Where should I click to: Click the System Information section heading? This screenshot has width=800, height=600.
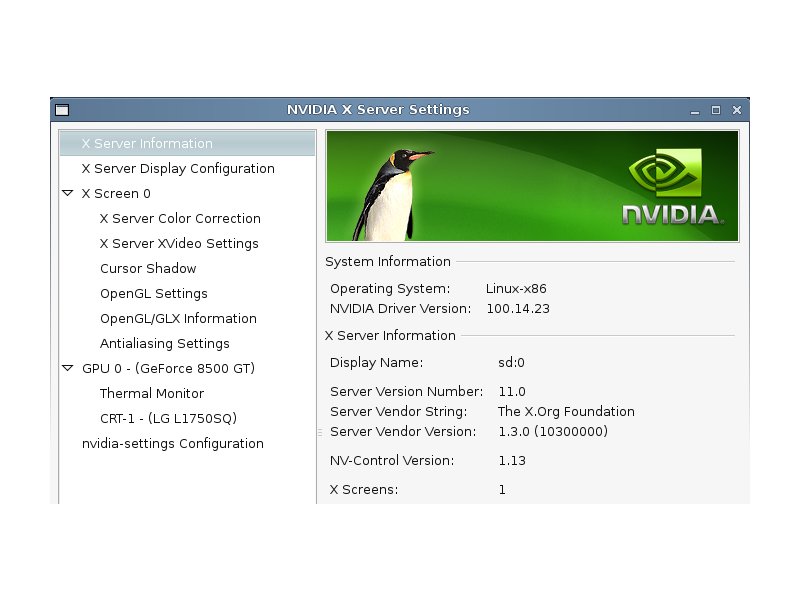(x=388, y=262)
